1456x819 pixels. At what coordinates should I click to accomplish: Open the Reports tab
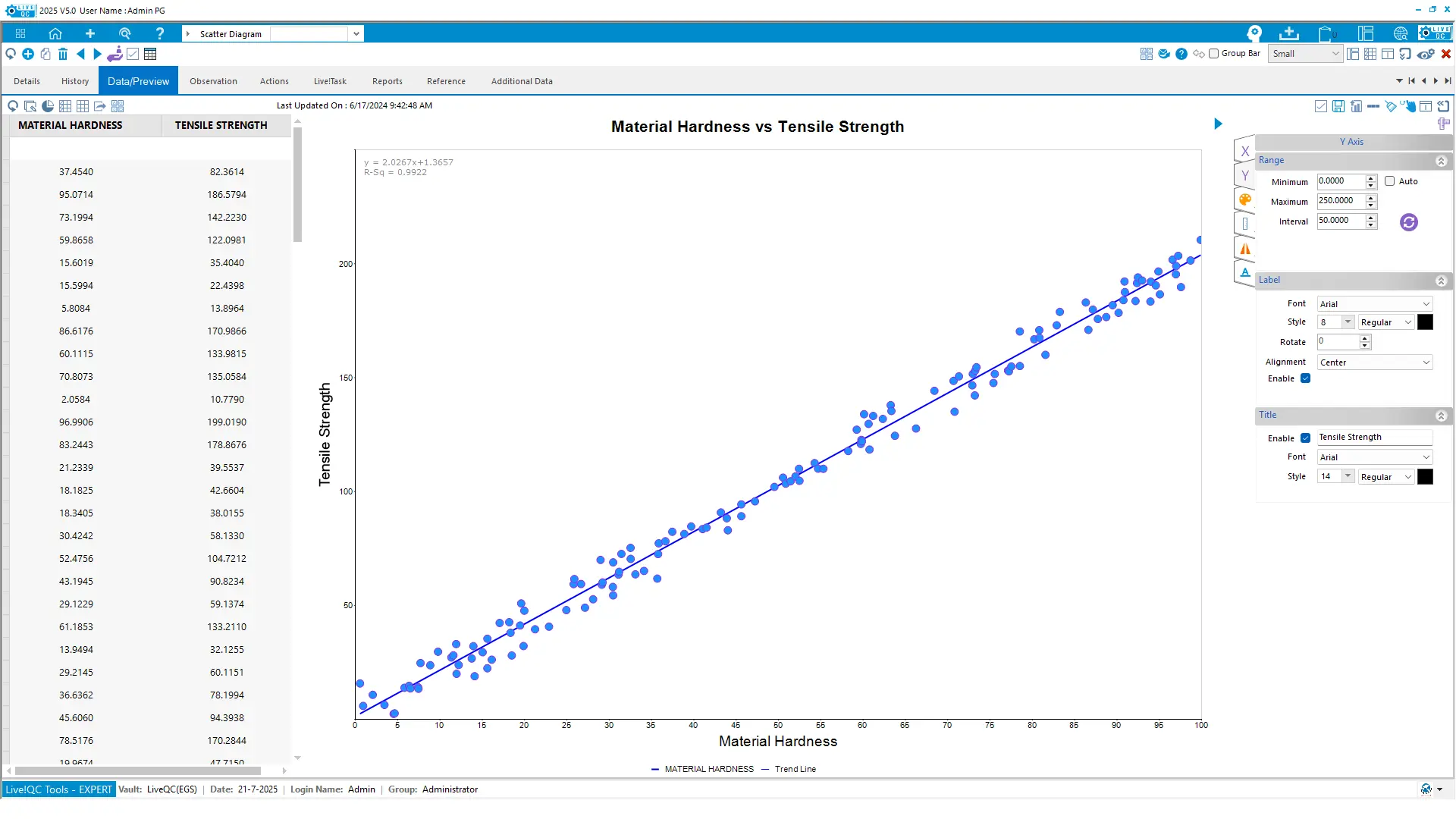coord(387,81)
